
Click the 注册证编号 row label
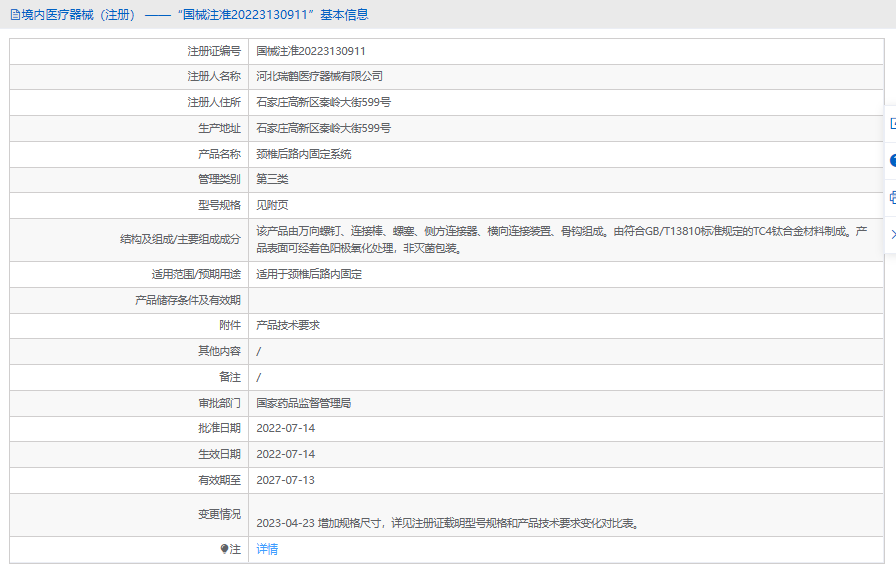tap(214, 51)
